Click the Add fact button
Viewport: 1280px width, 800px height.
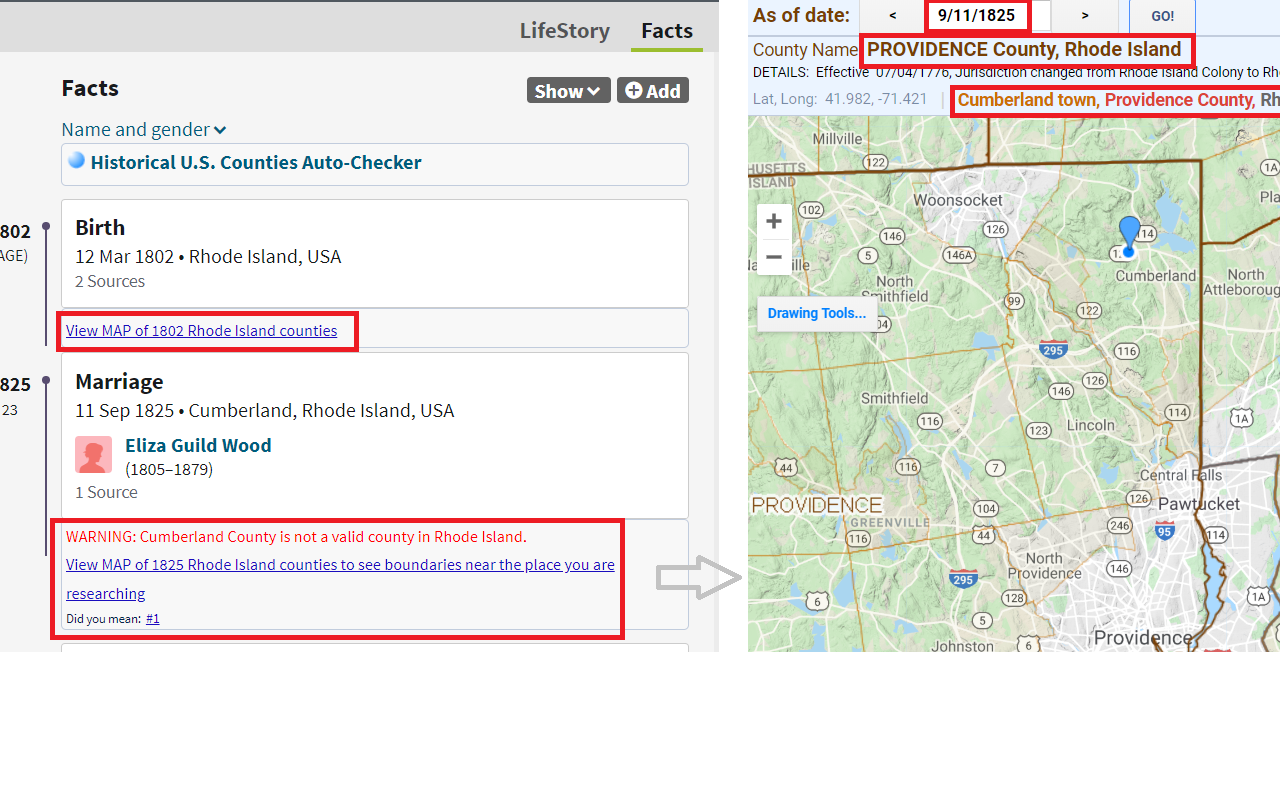[x=653, y=90]
